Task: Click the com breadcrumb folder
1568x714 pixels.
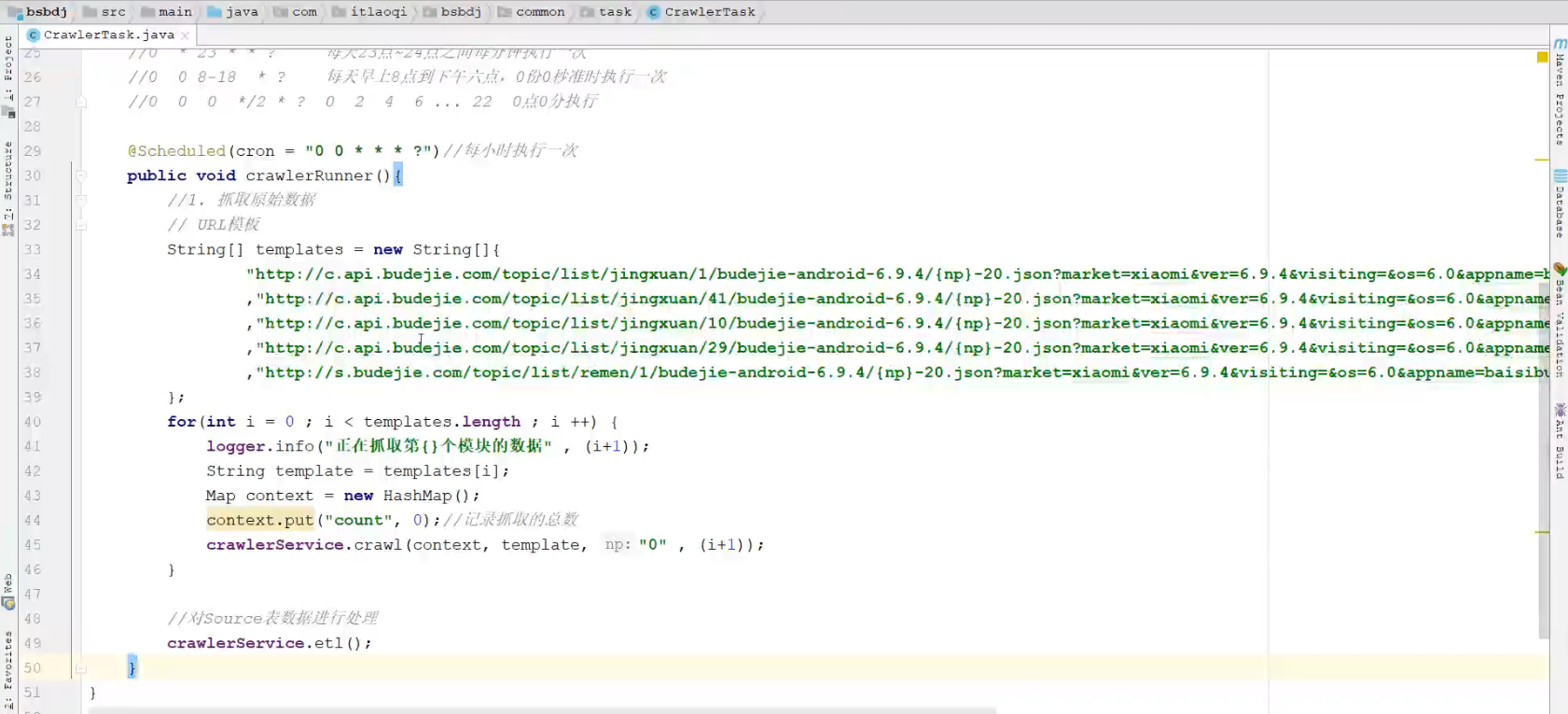Action: 296,12
